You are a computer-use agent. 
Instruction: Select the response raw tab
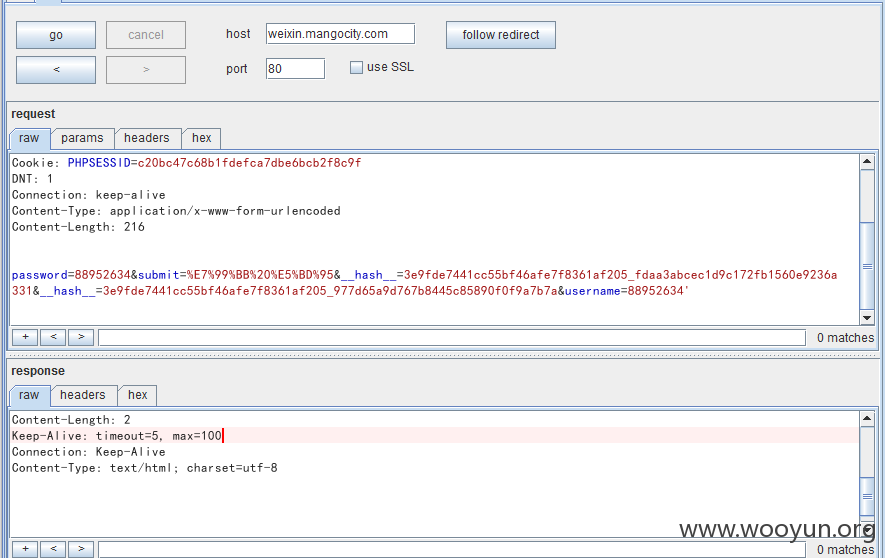[29, 395]
